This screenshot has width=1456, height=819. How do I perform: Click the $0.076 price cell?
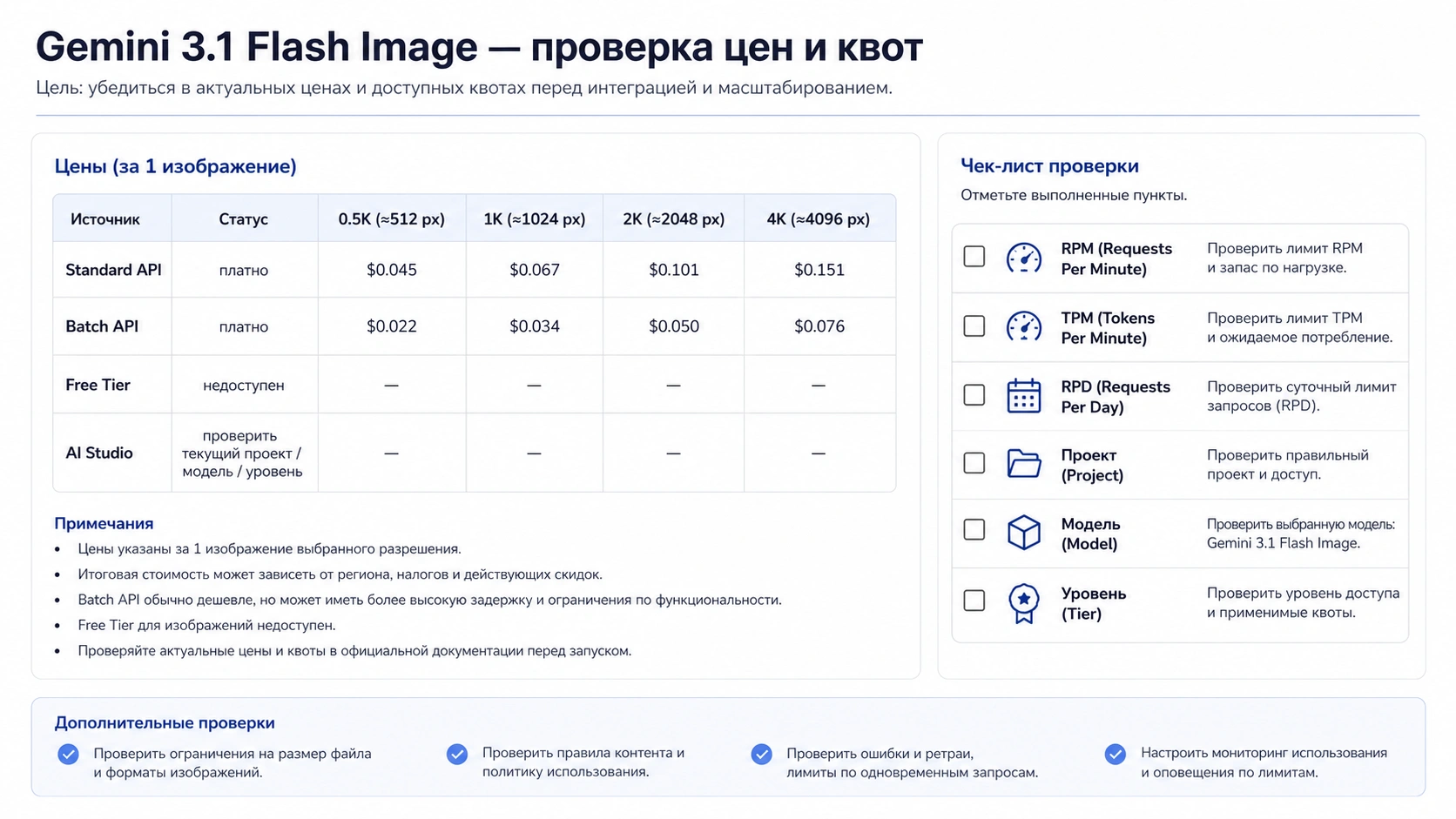(x=819, y=326)
